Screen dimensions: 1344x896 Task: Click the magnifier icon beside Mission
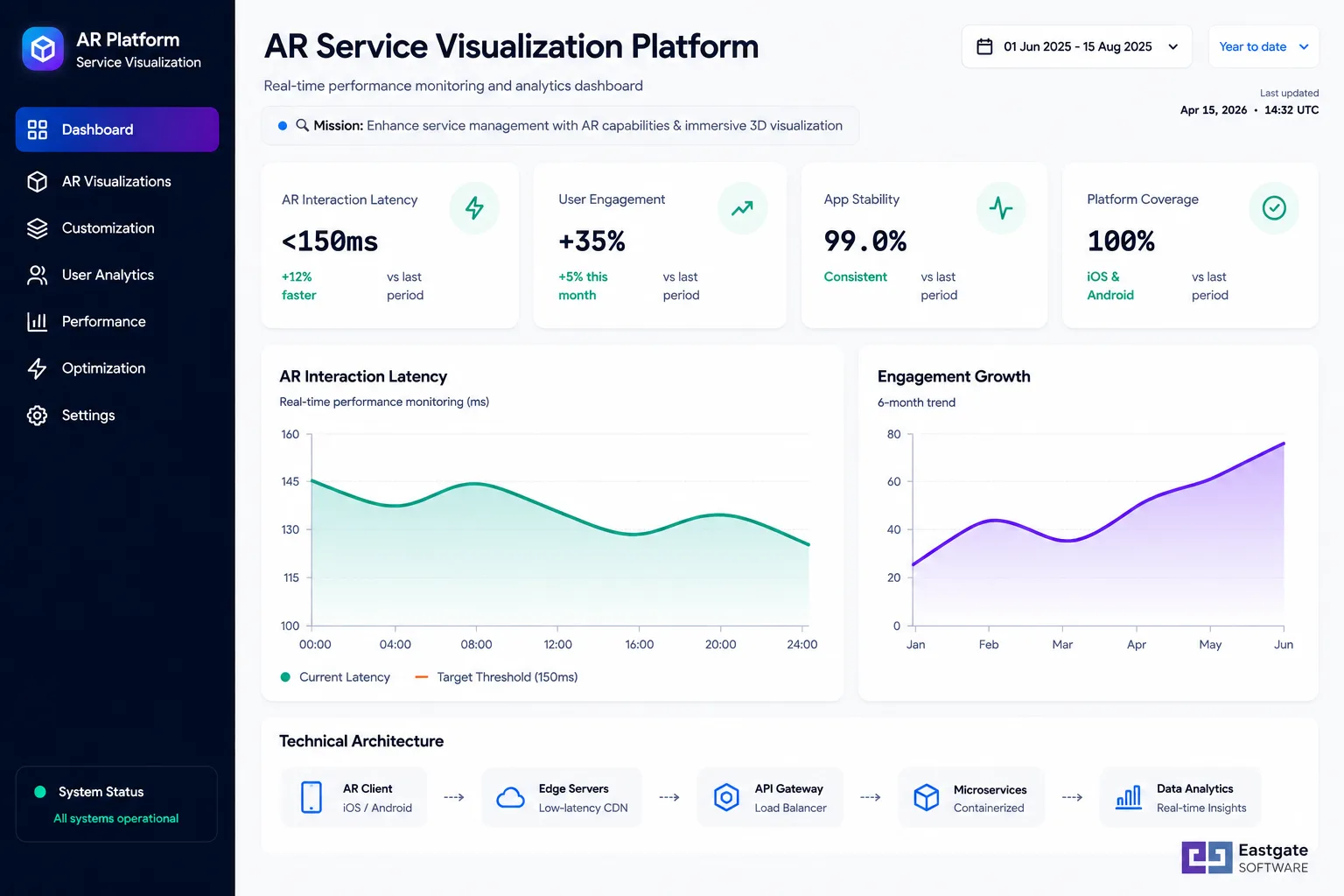coord(302,125)
